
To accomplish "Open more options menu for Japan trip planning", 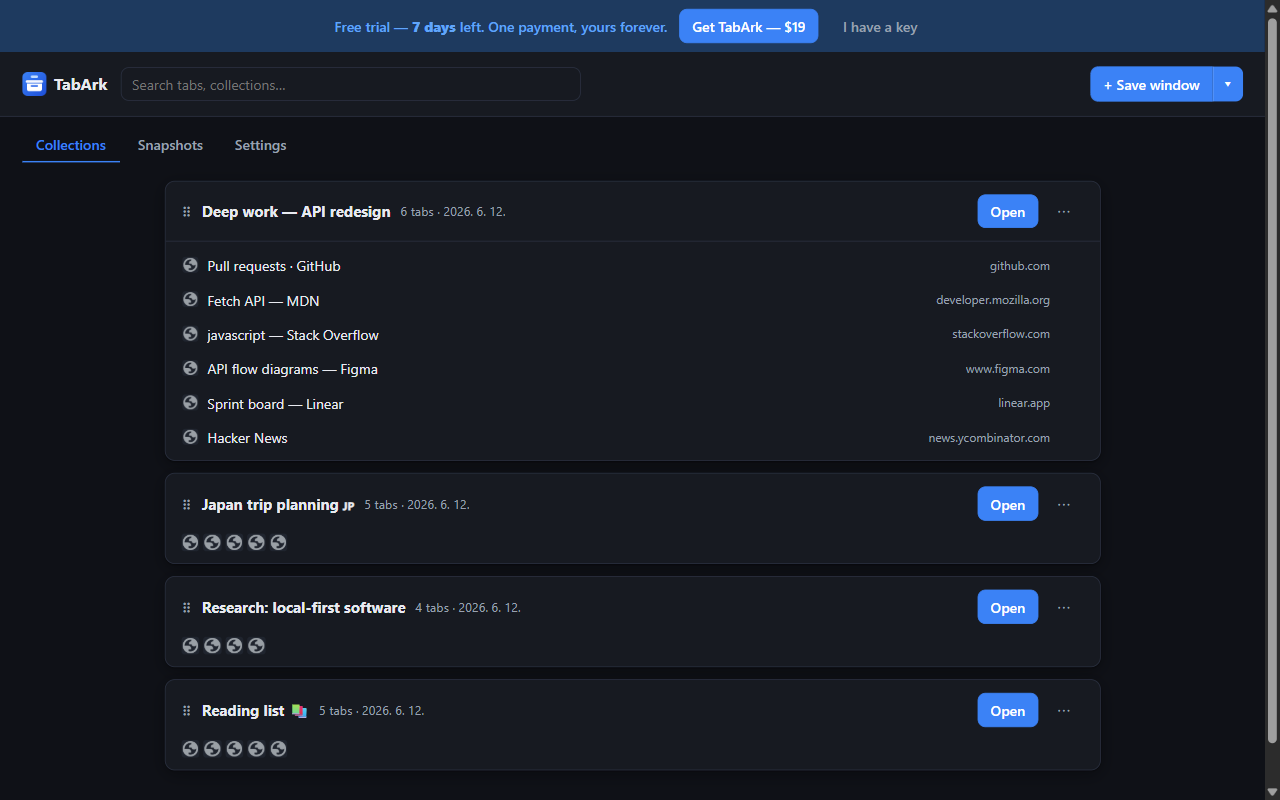I will [1064, 505].
